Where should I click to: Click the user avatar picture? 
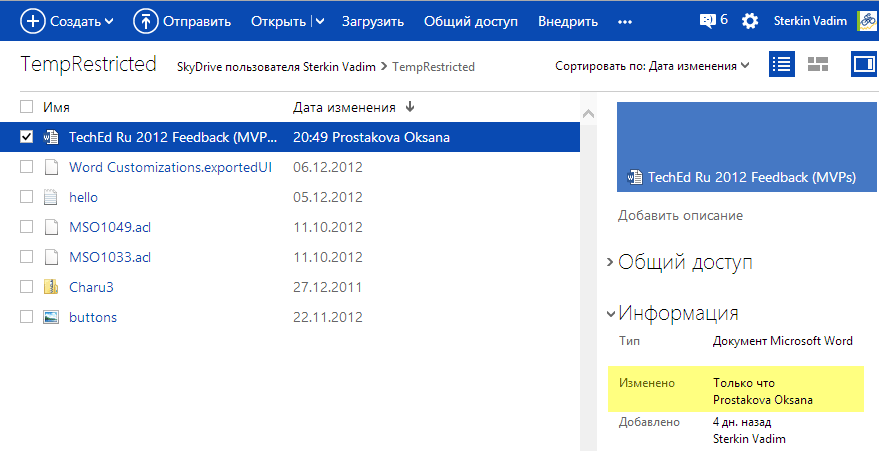coord(868,21)
